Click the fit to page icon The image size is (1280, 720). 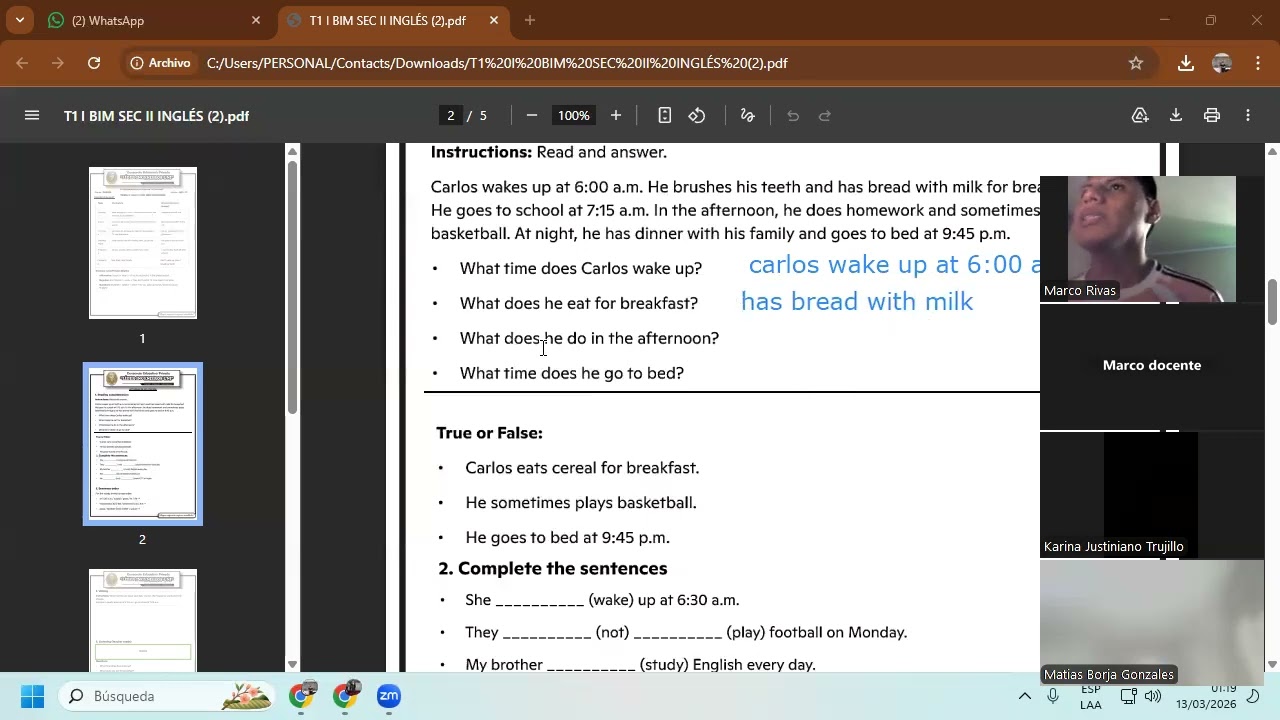tap(664, 116)
